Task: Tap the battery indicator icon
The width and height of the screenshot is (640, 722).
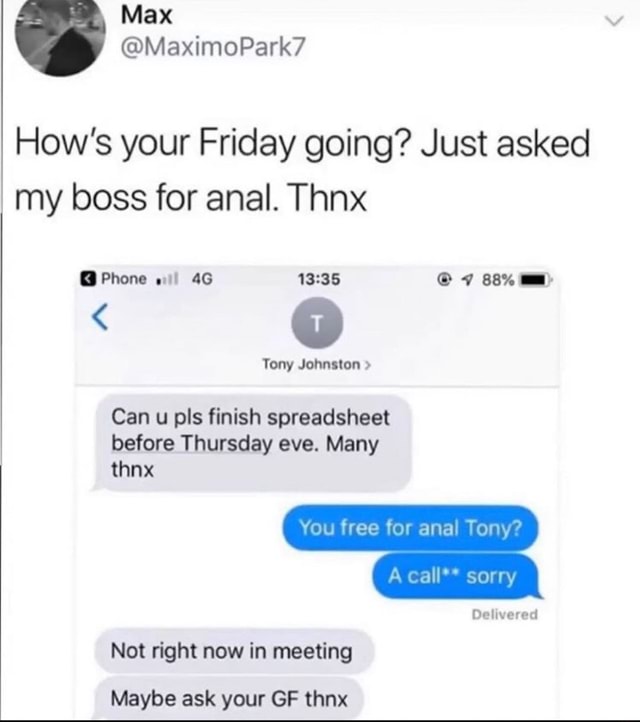Action: click(x=535, y=279)
